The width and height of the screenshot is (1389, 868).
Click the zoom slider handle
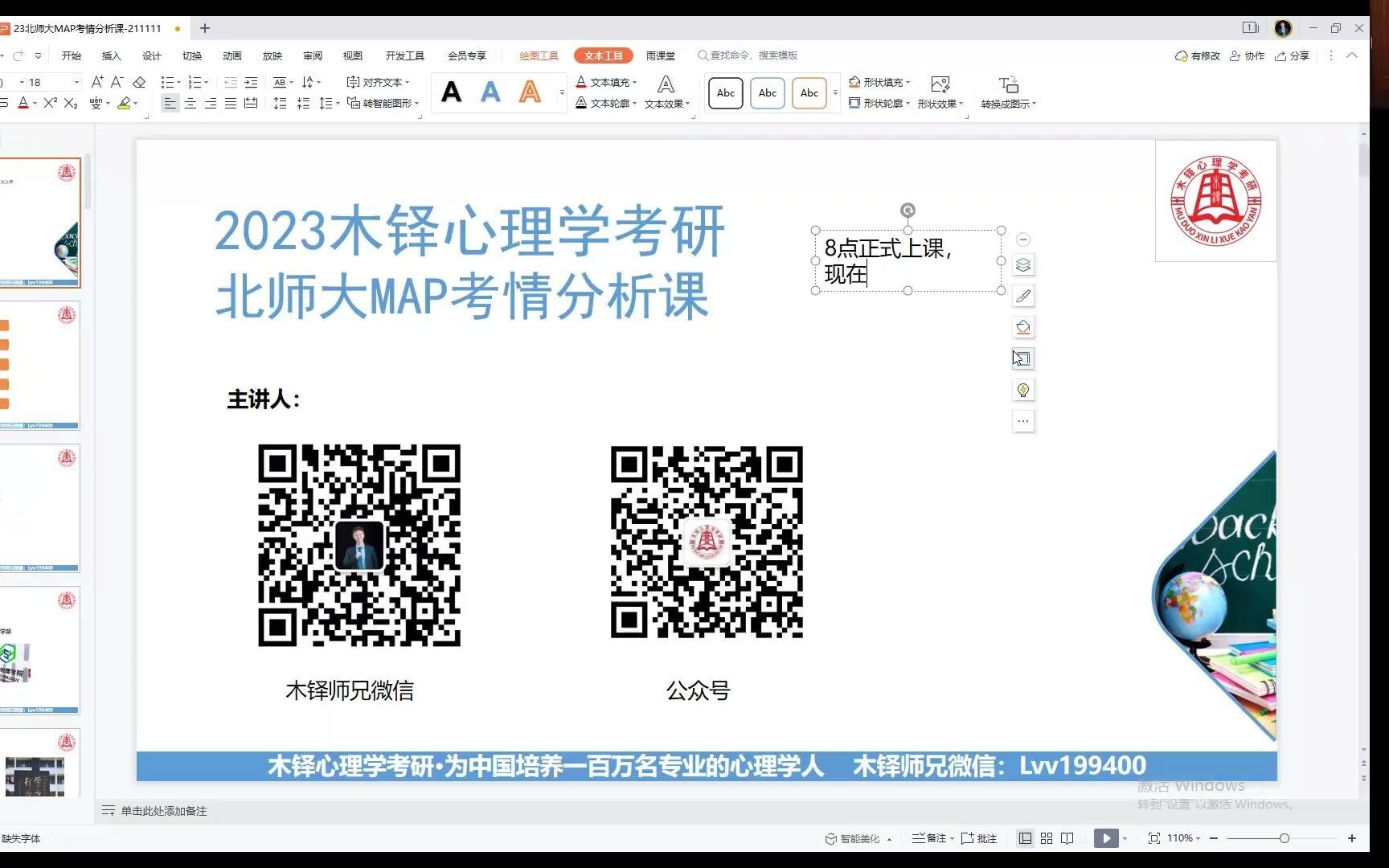1285,838
